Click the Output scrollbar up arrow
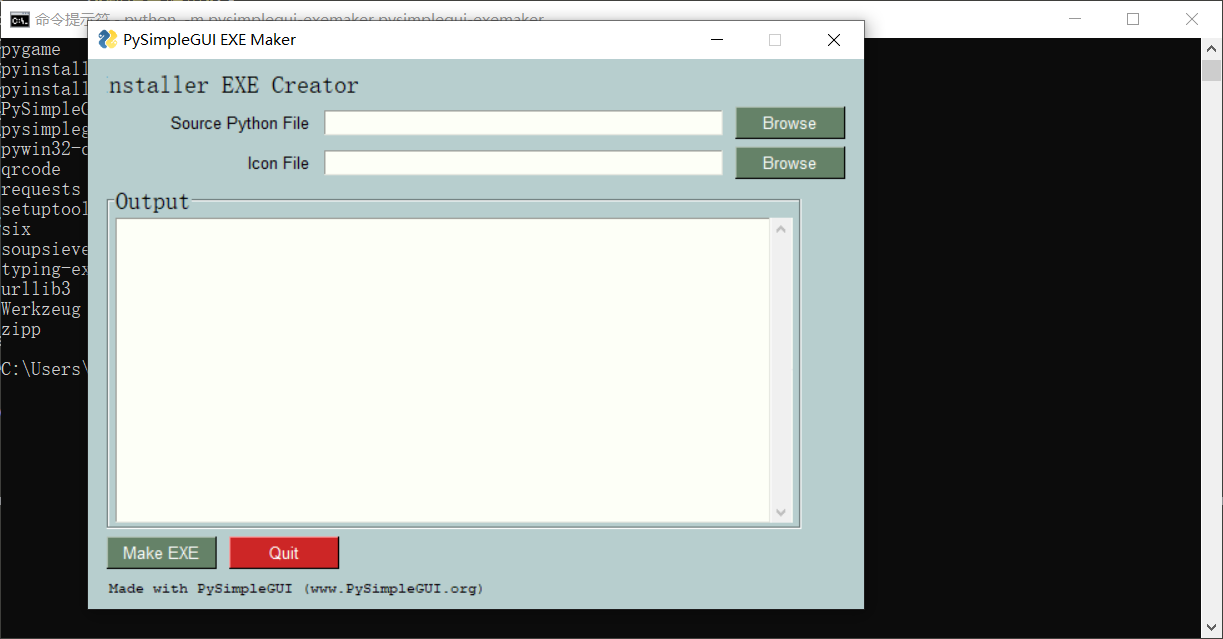 782,229
